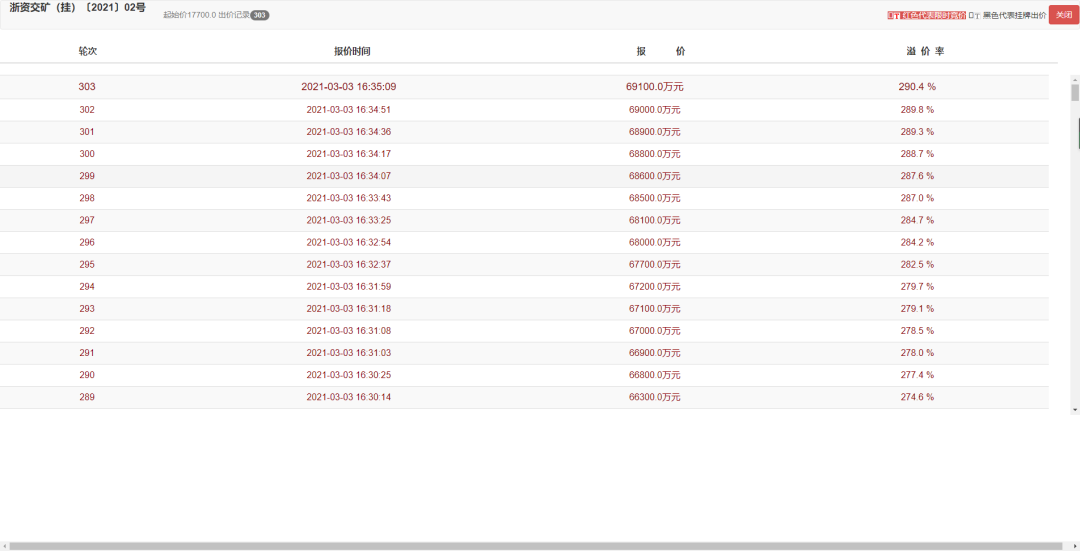Image resolution: width=1080 pixels, height=551 pixels.
Task: Select round number 300 cell
Action: coord(87,154)
